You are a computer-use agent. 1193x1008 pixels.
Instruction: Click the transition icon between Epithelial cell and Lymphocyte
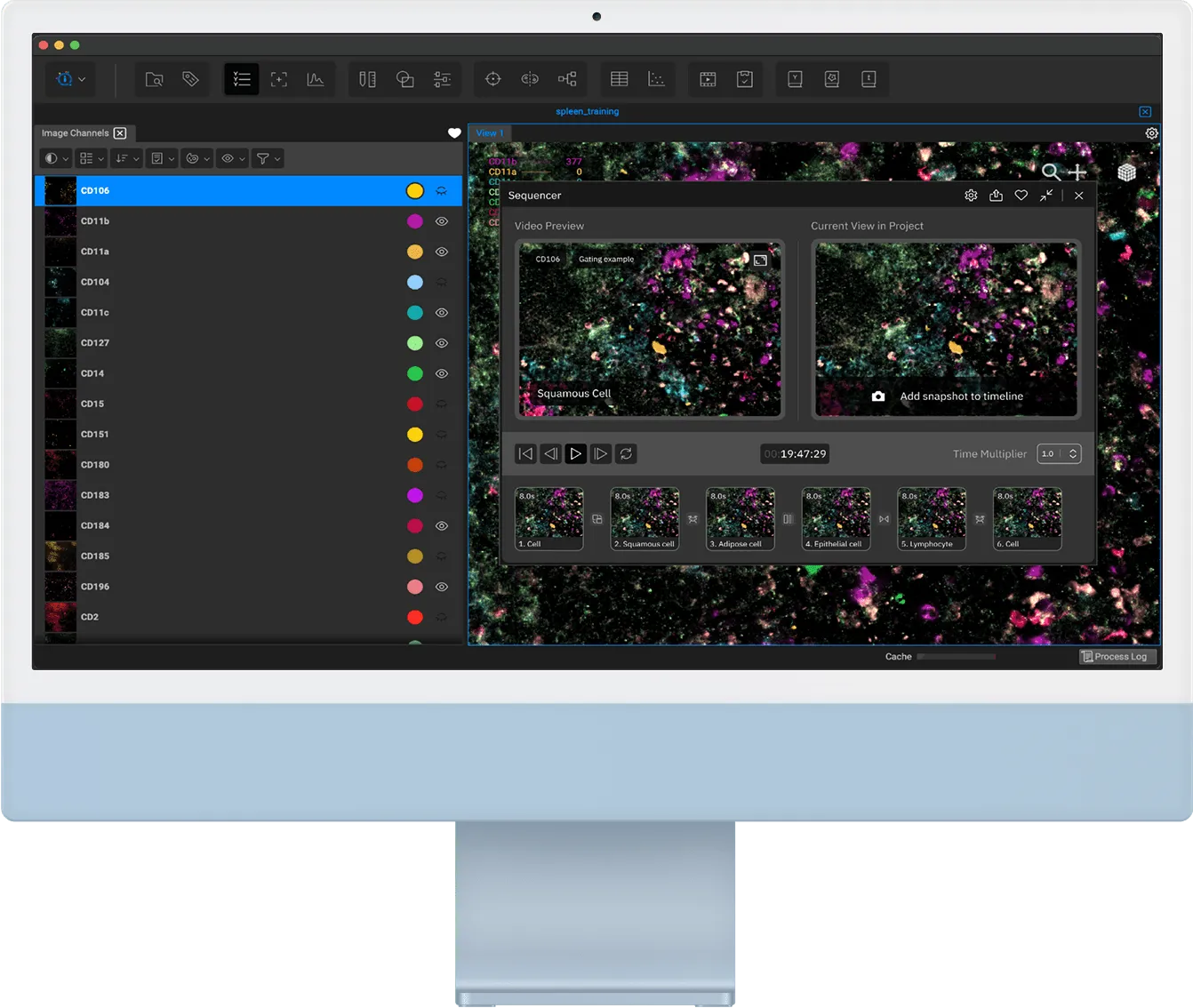(884, 519)
